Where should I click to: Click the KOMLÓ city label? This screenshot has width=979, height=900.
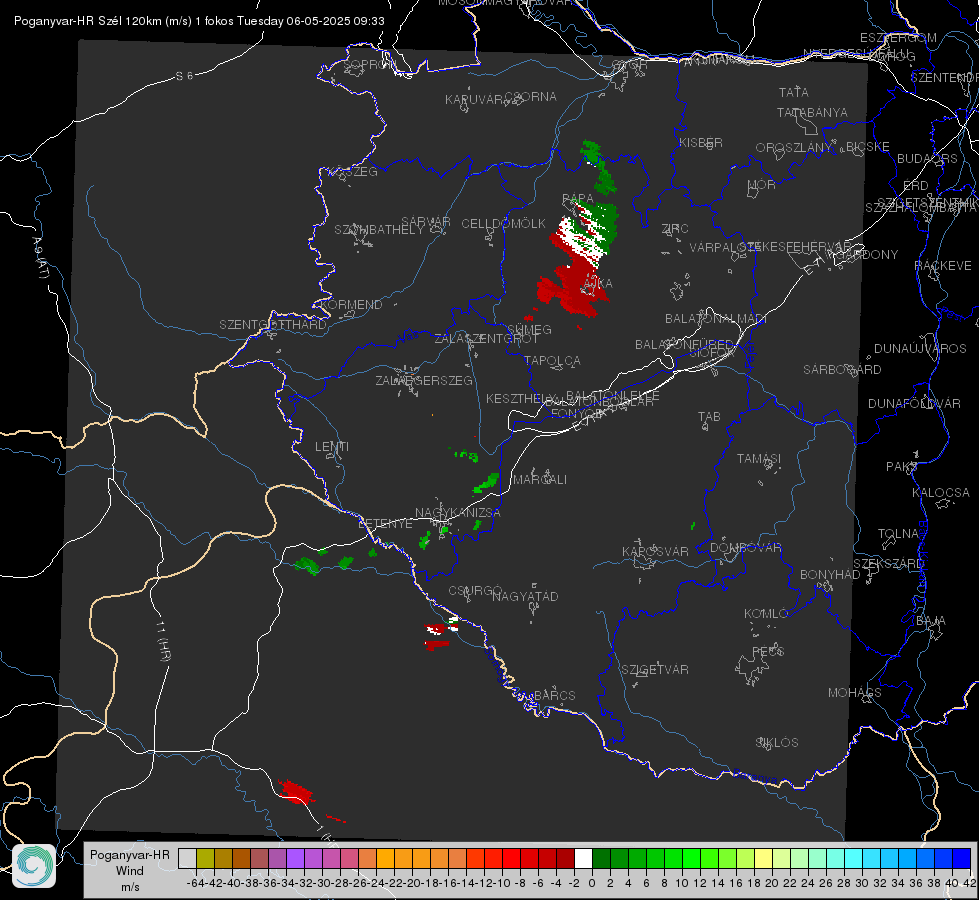766,614
